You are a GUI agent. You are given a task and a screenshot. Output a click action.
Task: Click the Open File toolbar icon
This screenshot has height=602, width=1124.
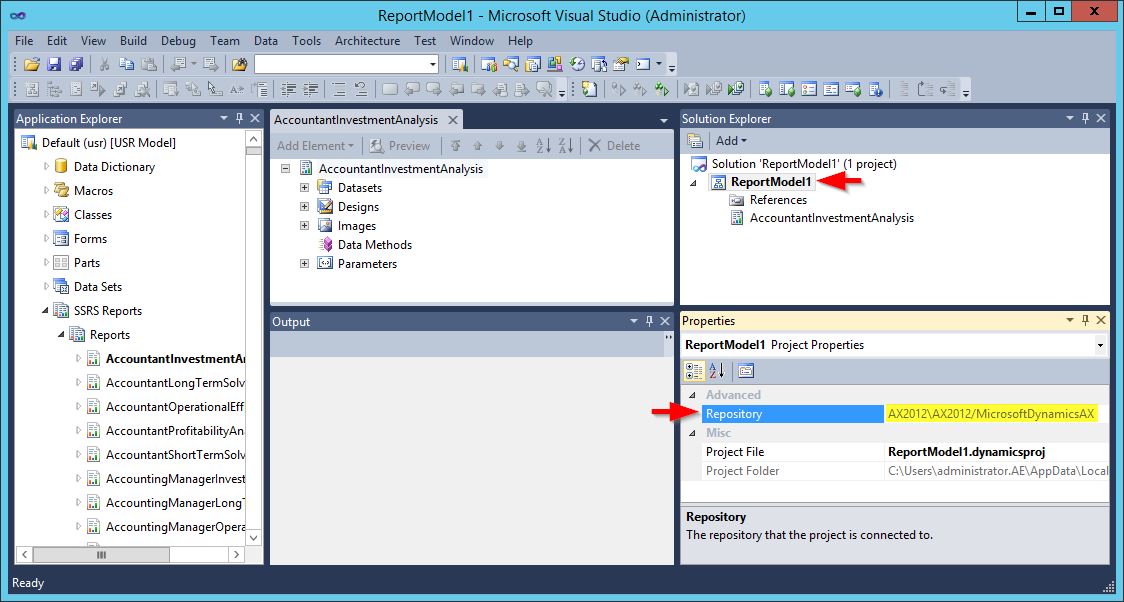coord(31,64)
